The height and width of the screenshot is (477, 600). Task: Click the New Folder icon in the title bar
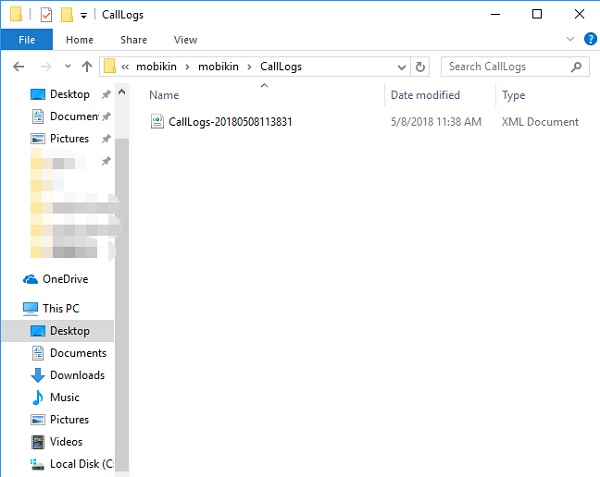point(67,14)
